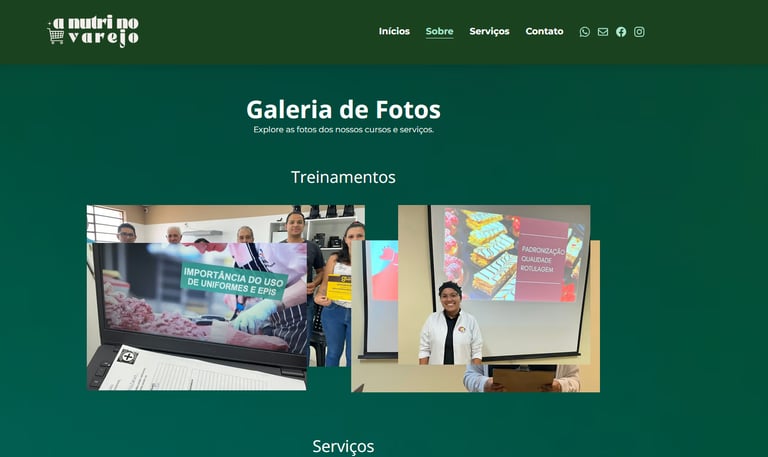Click the shopping cart graphic in logo
Viewport: 768px width, 457px height.
pyautogui.click(x=55, y=35)
